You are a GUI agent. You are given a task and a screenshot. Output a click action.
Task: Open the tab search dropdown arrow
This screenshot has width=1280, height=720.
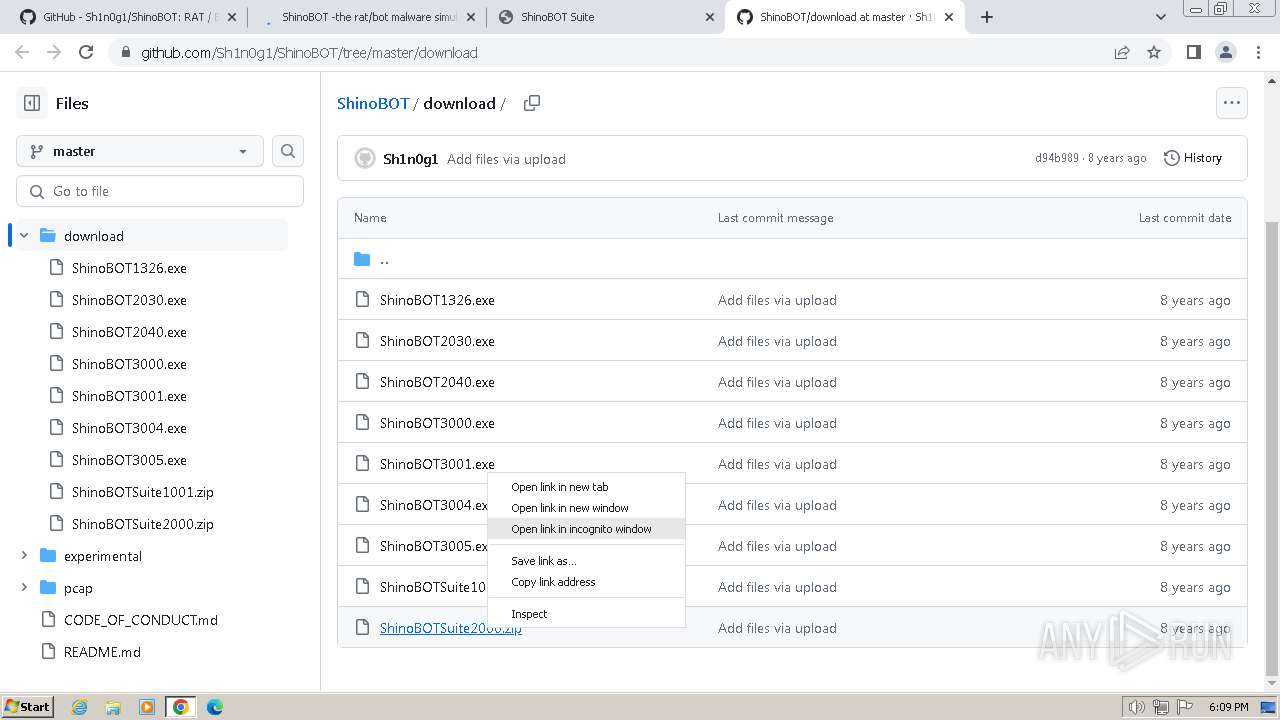(x=1161, y=17)
